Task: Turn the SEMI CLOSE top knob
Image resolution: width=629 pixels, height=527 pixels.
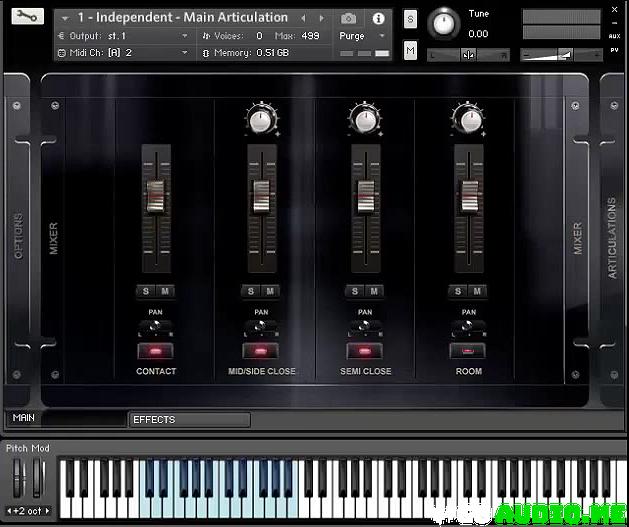Action: click(x=365, y=120)
